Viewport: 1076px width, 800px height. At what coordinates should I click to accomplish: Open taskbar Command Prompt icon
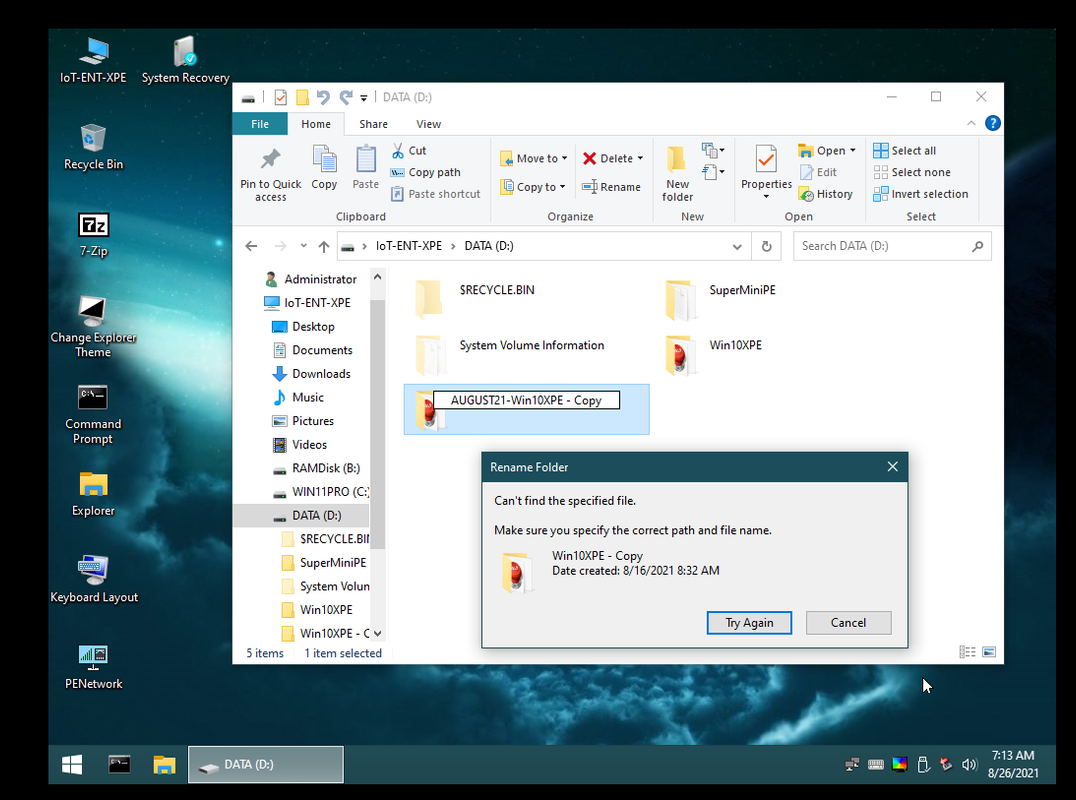coord(119,764)
